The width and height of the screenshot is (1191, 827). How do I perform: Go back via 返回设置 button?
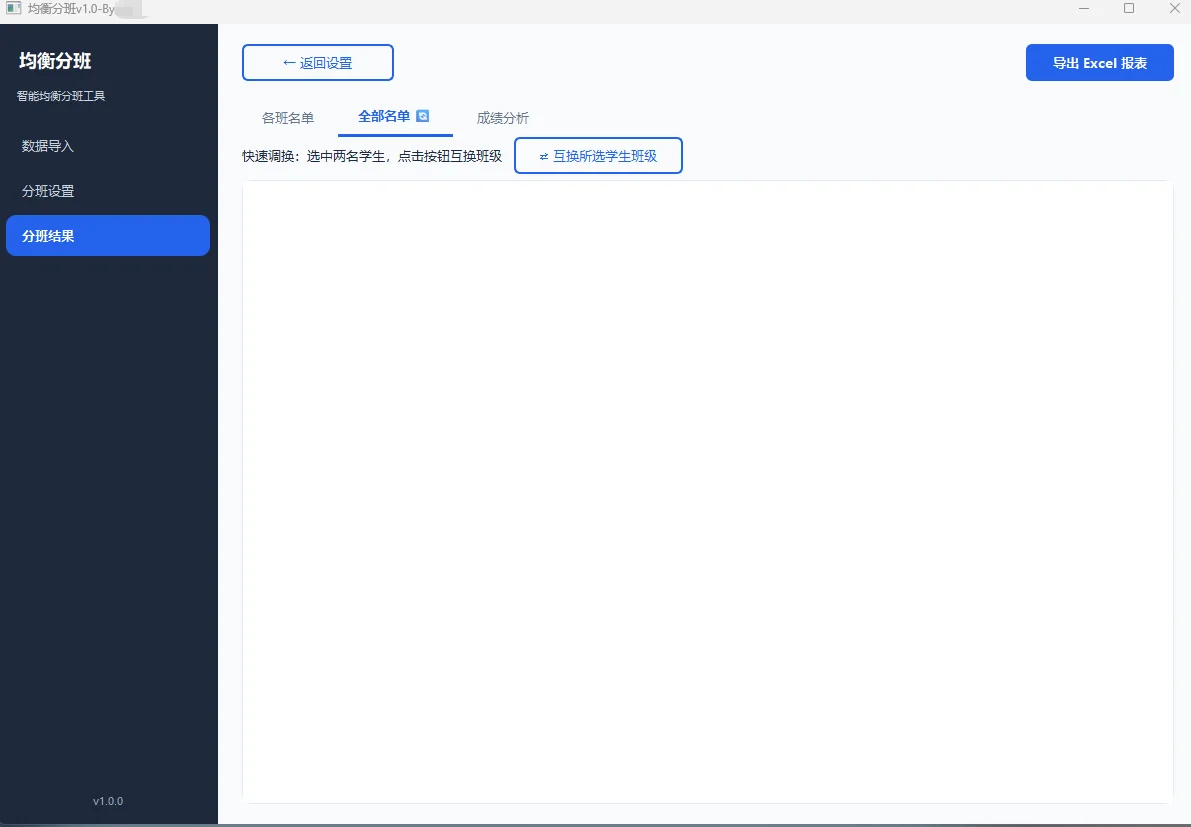tap(317, 62)
